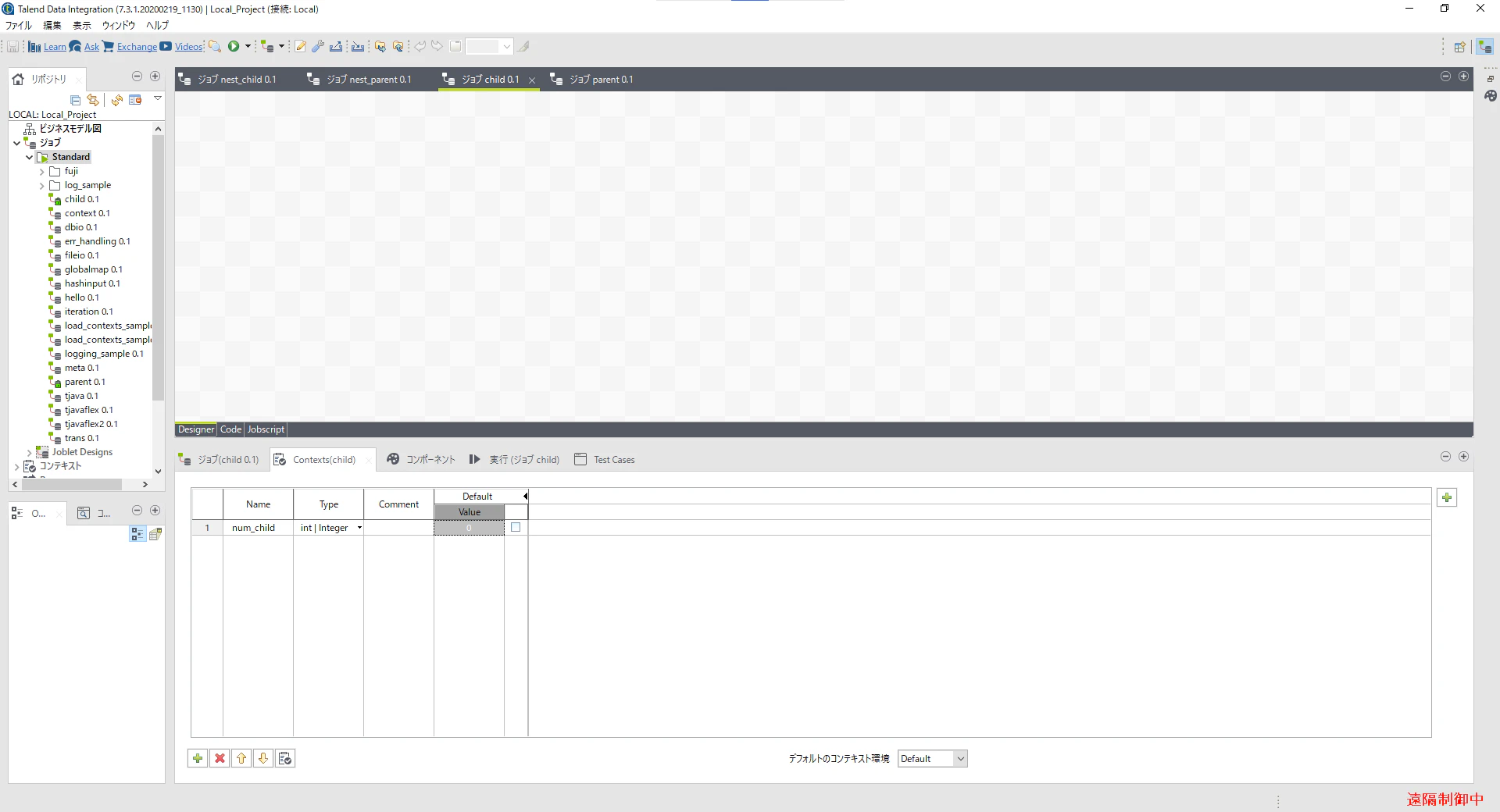Click the repository refresh icon

point(117,100)
